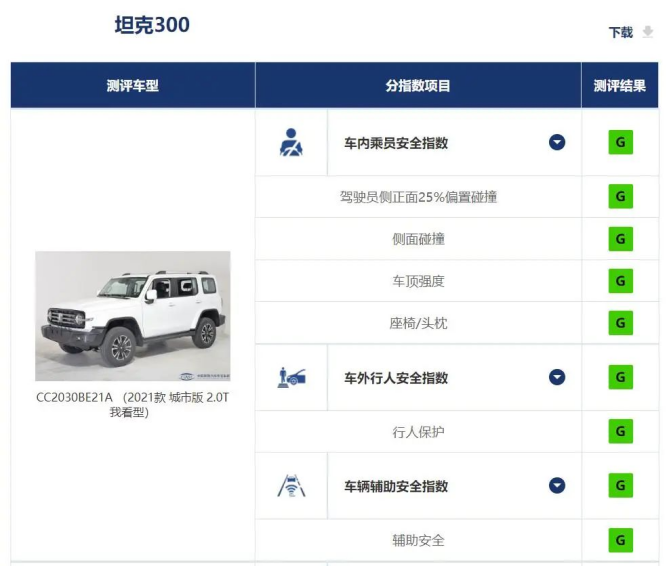Click the G badge for 行人保护
669x567 pixels.
(x=620, y=431)
